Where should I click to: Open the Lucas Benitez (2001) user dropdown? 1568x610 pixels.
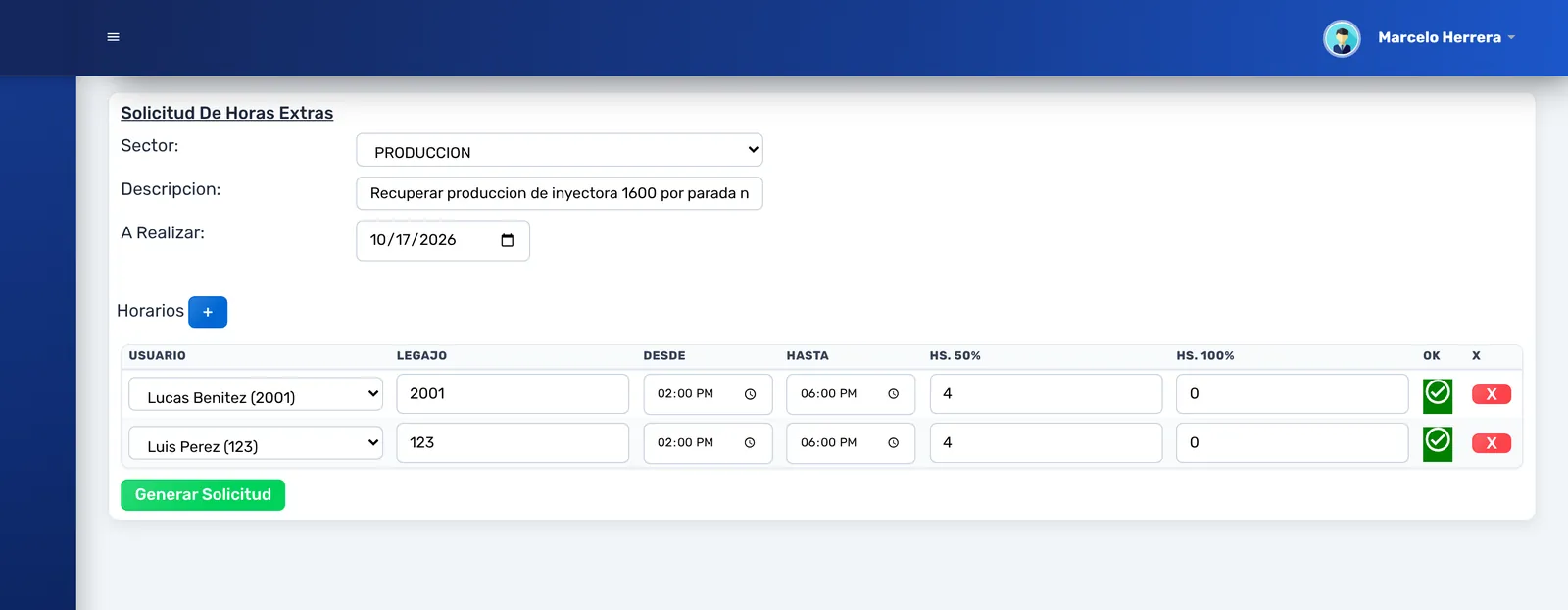point(256,394)
